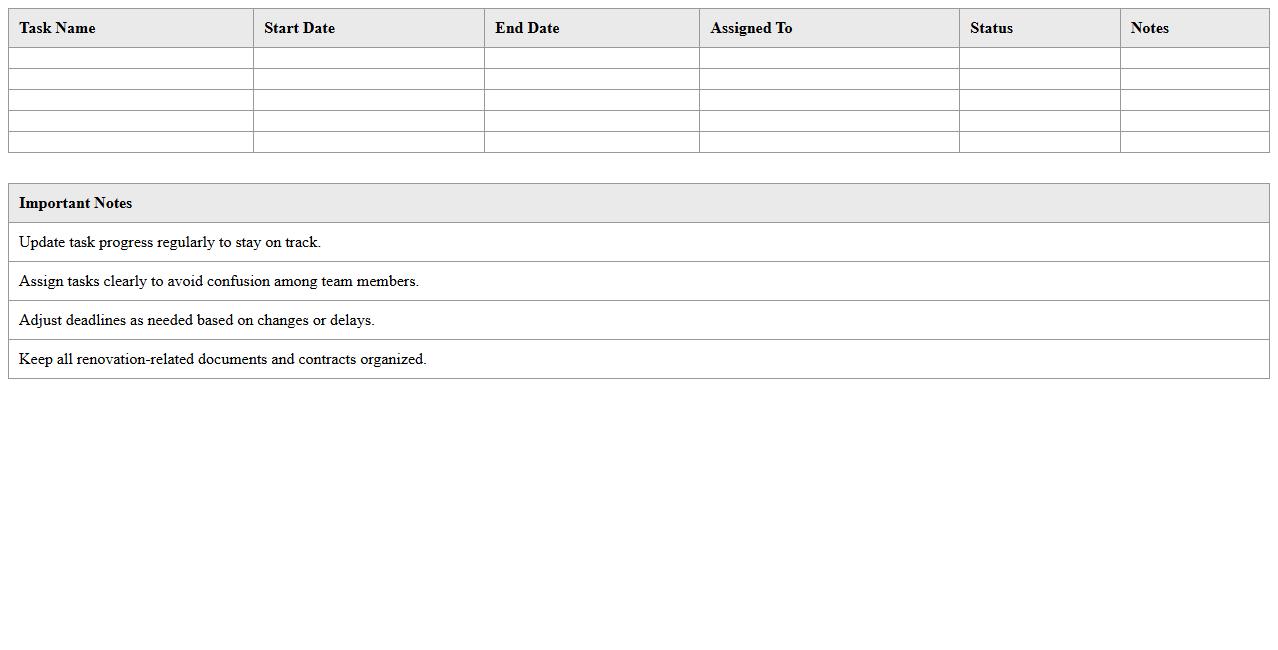Image resolution: width=1278 pixels, height=650 pixels.
Task: Select the note about updating task progress
Action: [x=170, y=242]
